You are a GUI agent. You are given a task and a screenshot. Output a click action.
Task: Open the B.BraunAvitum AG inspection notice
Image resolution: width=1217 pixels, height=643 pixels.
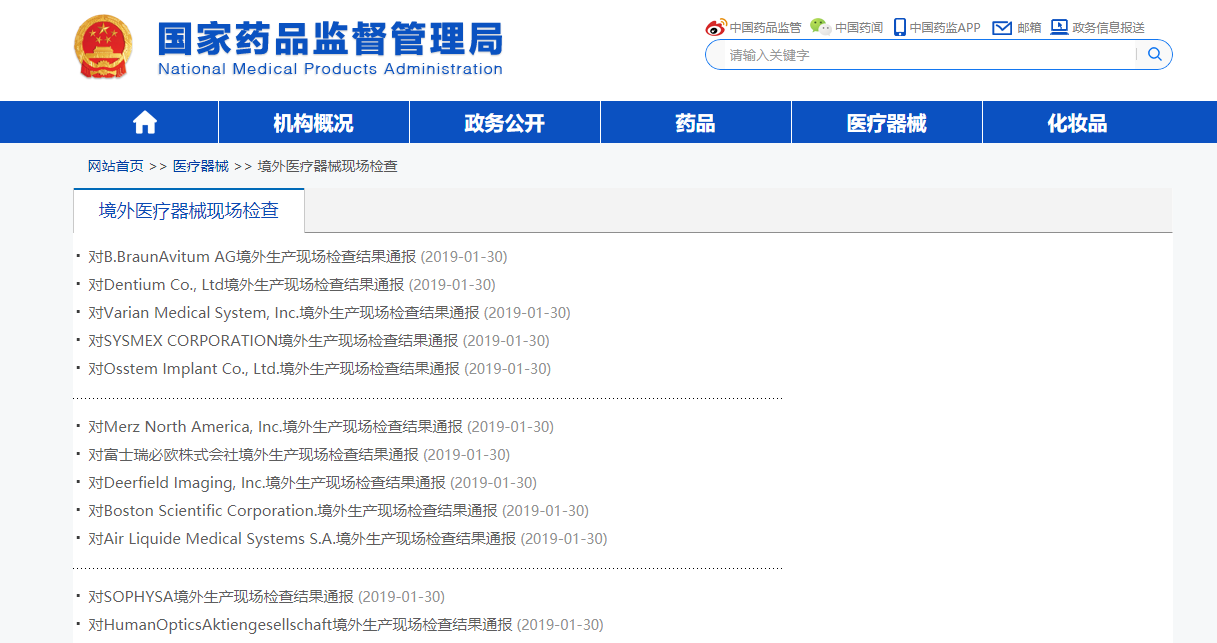tap(251, 257)
